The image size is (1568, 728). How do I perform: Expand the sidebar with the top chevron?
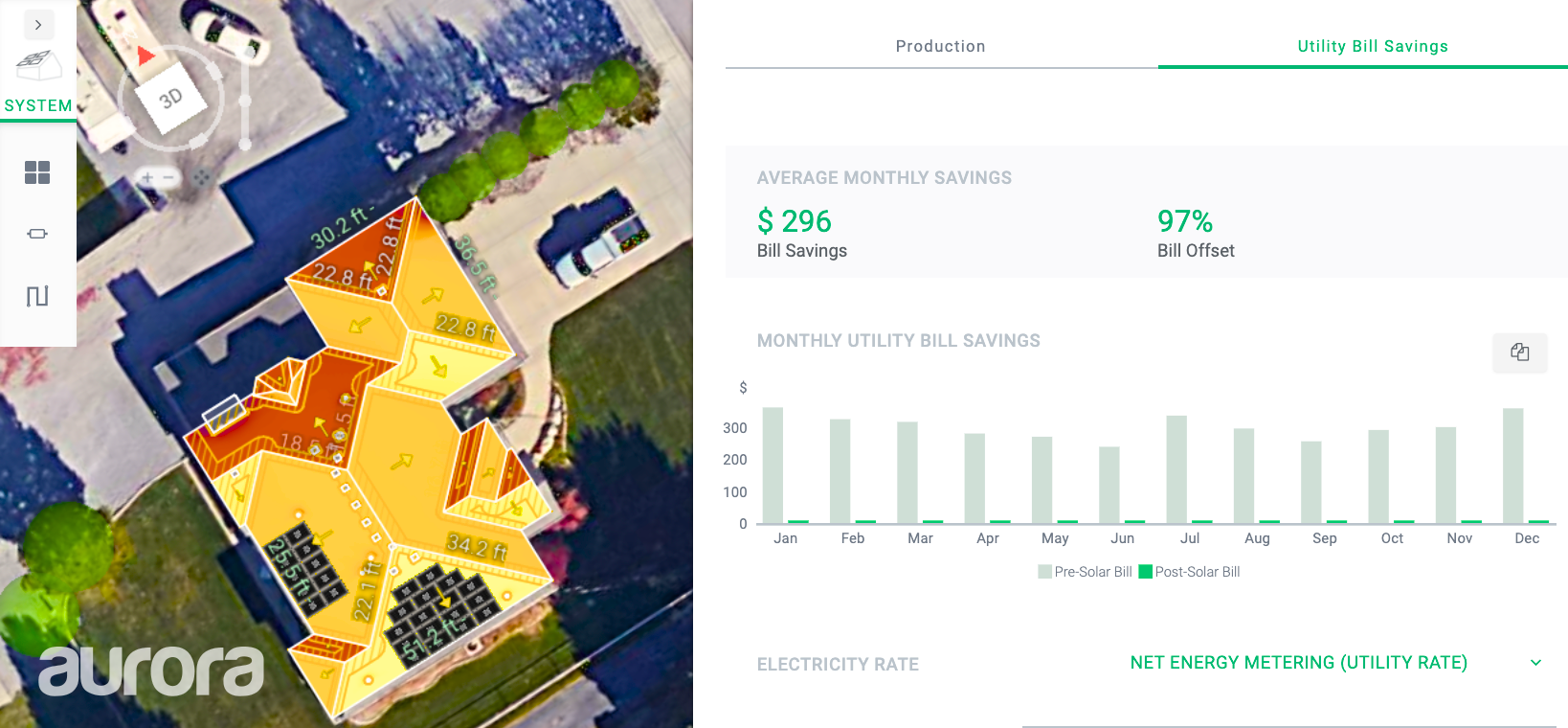tap(38, 25)
